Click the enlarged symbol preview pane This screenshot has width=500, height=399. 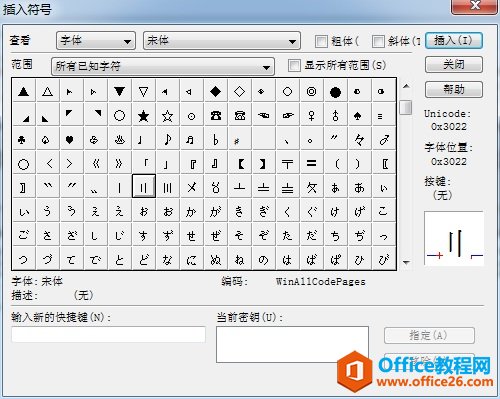[x=454, y=238]
